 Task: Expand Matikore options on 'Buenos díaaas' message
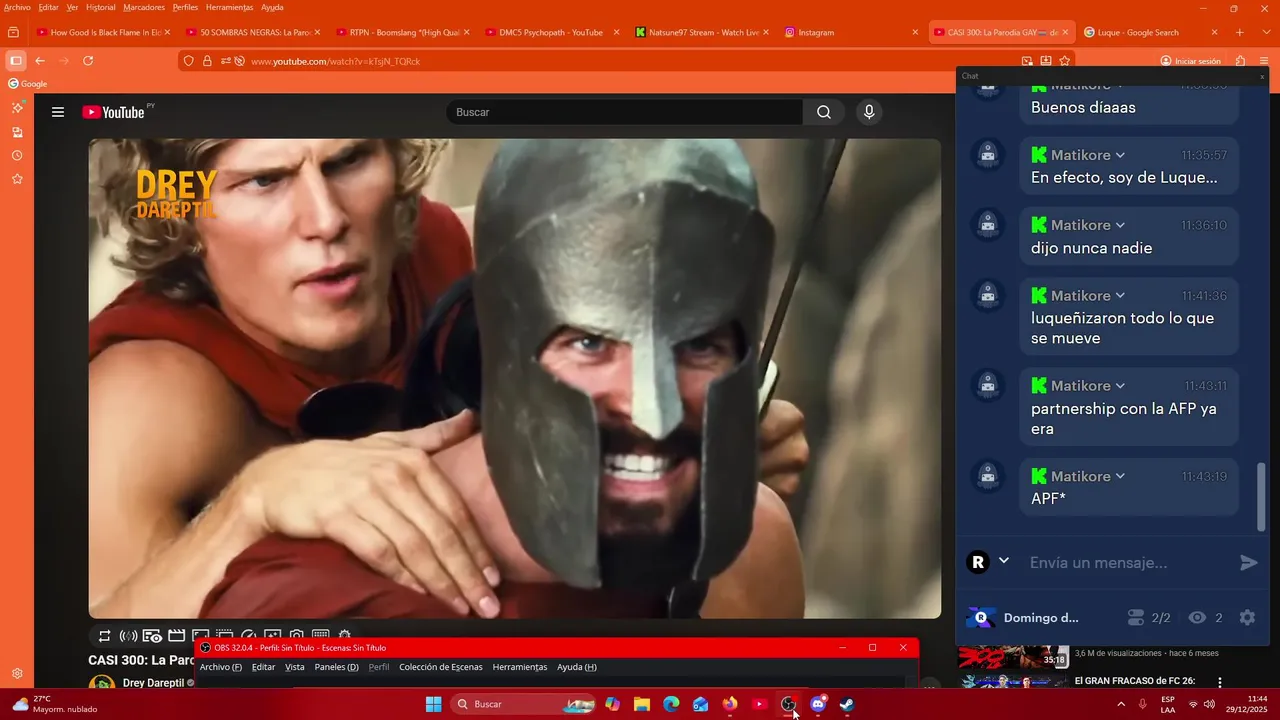point(1120,86)
